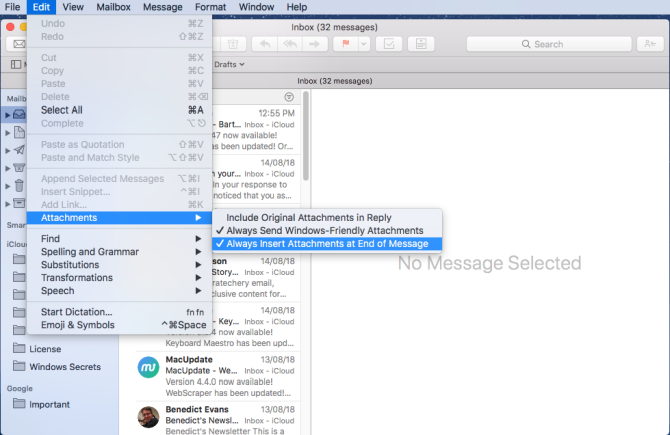The height and width of the screenshot is (435, 670).
Task: Click the Delete trash toolbar button
Action: tap(233, 44)
